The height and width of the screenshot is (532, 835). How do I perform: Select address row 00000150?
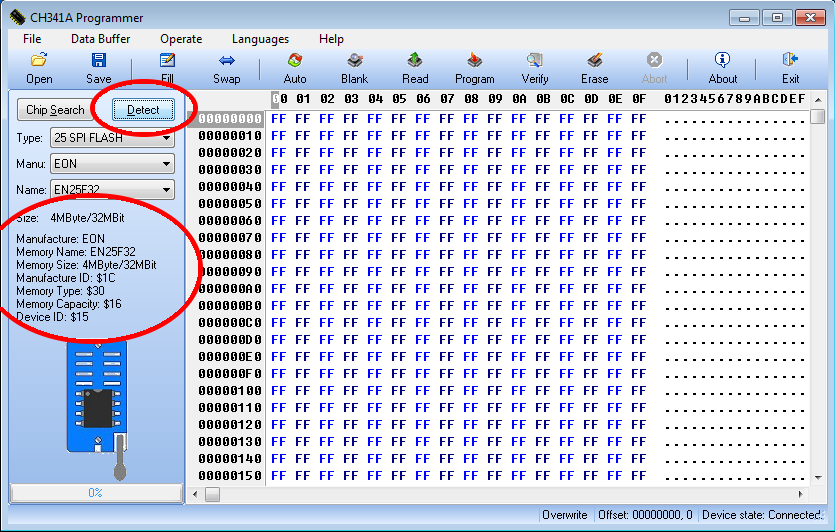[230, 476]
